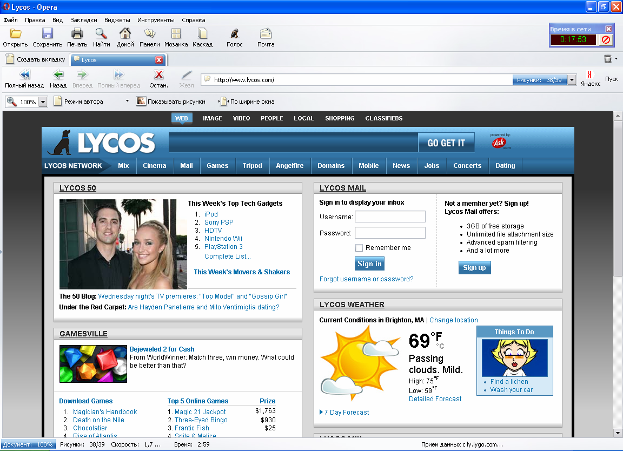This screenshot has height=451, width=623.
Task: Open the Dating network link
Action: pyautogui.click(x=505, y=166)
